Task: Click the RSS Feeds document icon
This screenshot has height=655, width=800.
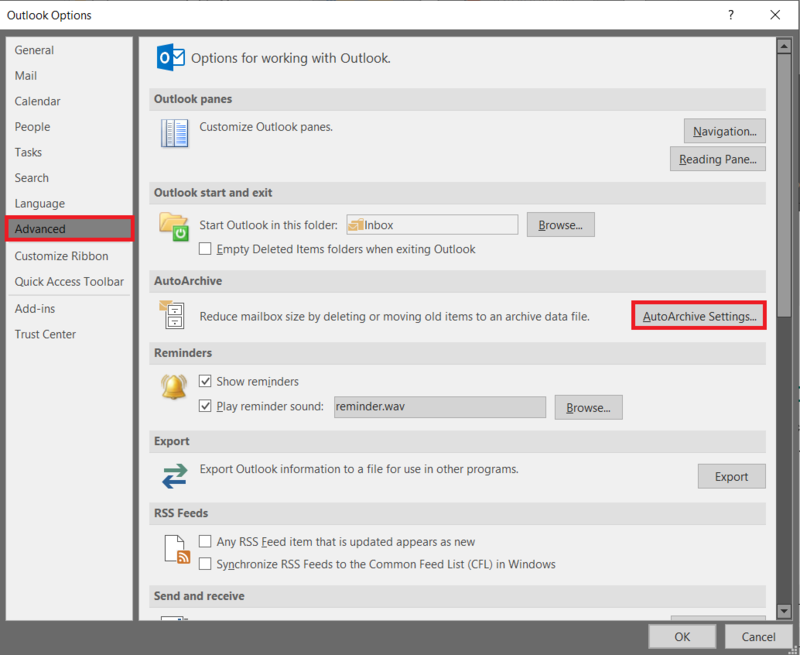Action: click(176, 549)
